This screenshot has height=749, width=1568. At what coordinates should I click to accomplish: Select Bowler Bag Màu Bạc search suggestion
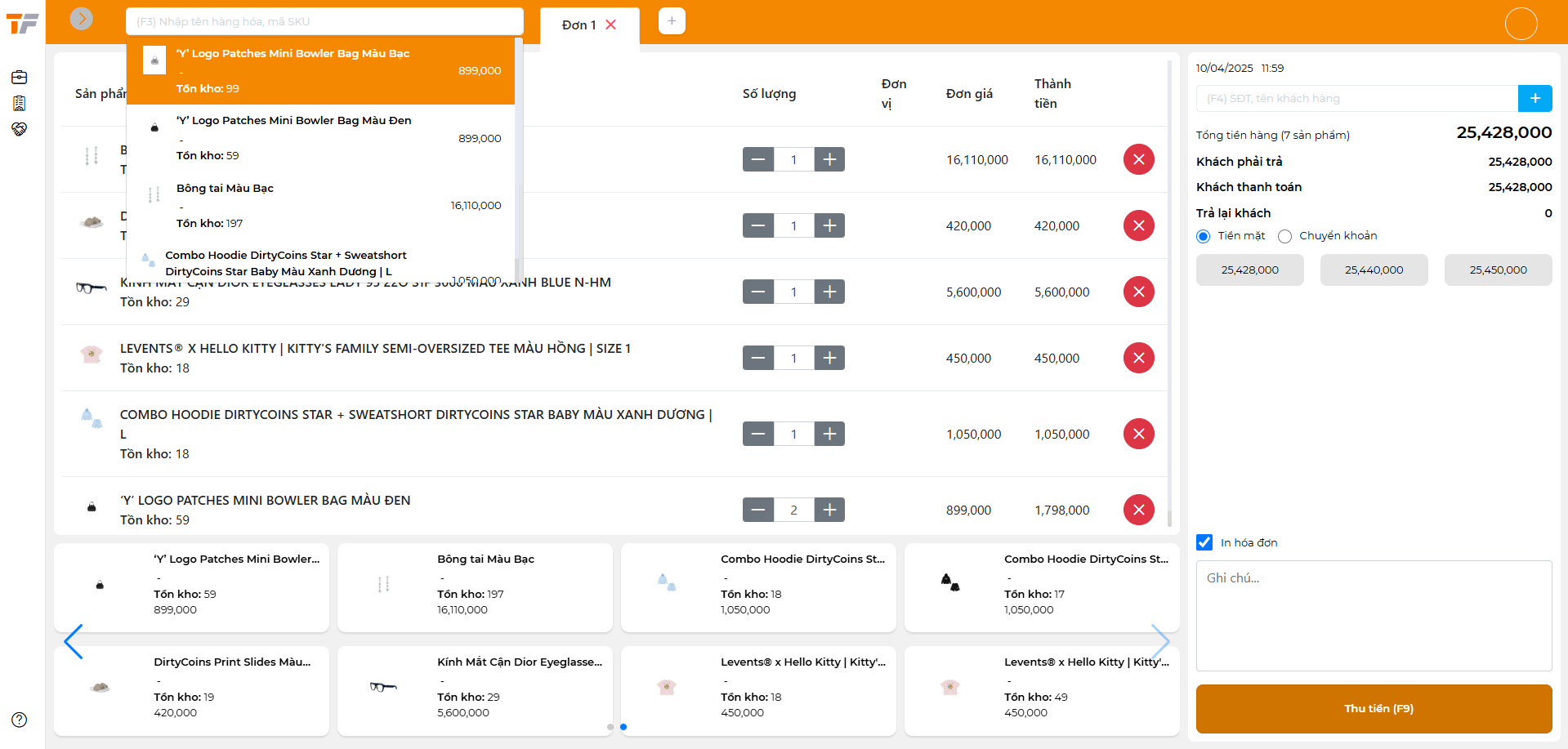(x=321, y=70)
